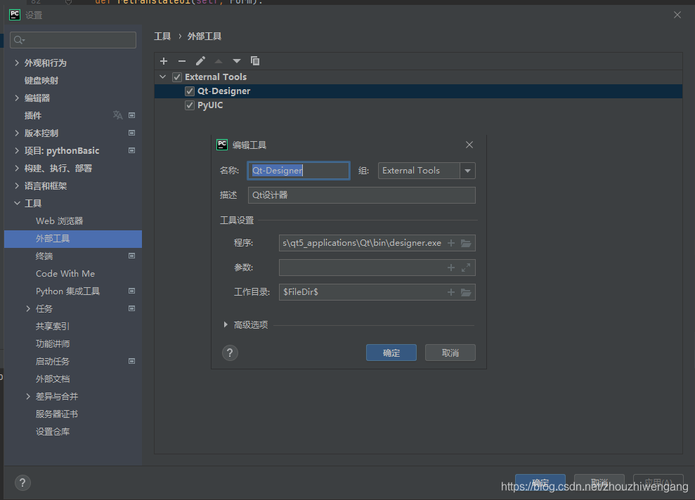Click 工具 in the breadcrumb path
695x500 pixels.
tap(162, 36)
